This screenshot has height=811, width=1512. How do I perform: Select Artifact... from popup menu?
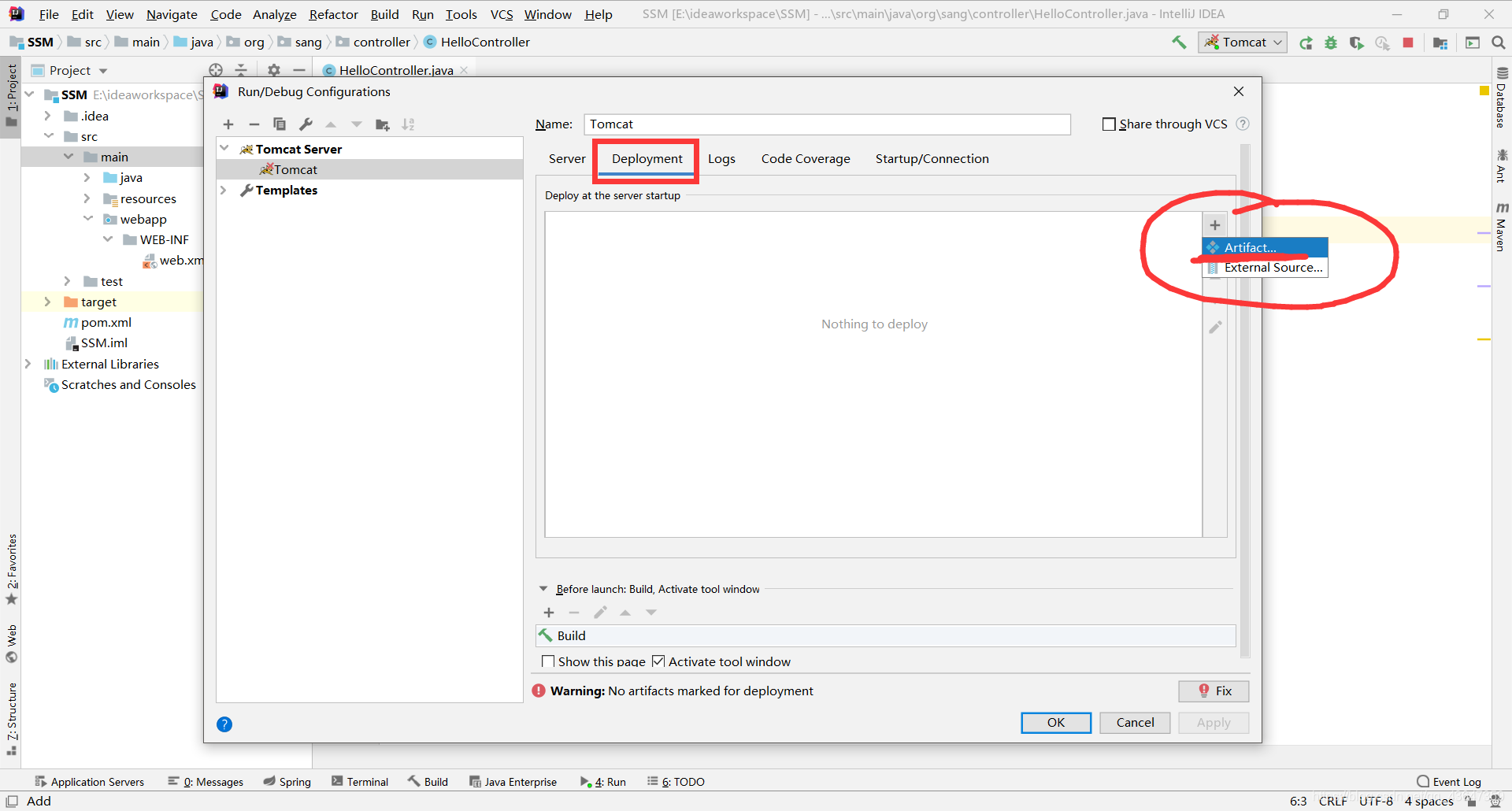point(1265,247)
